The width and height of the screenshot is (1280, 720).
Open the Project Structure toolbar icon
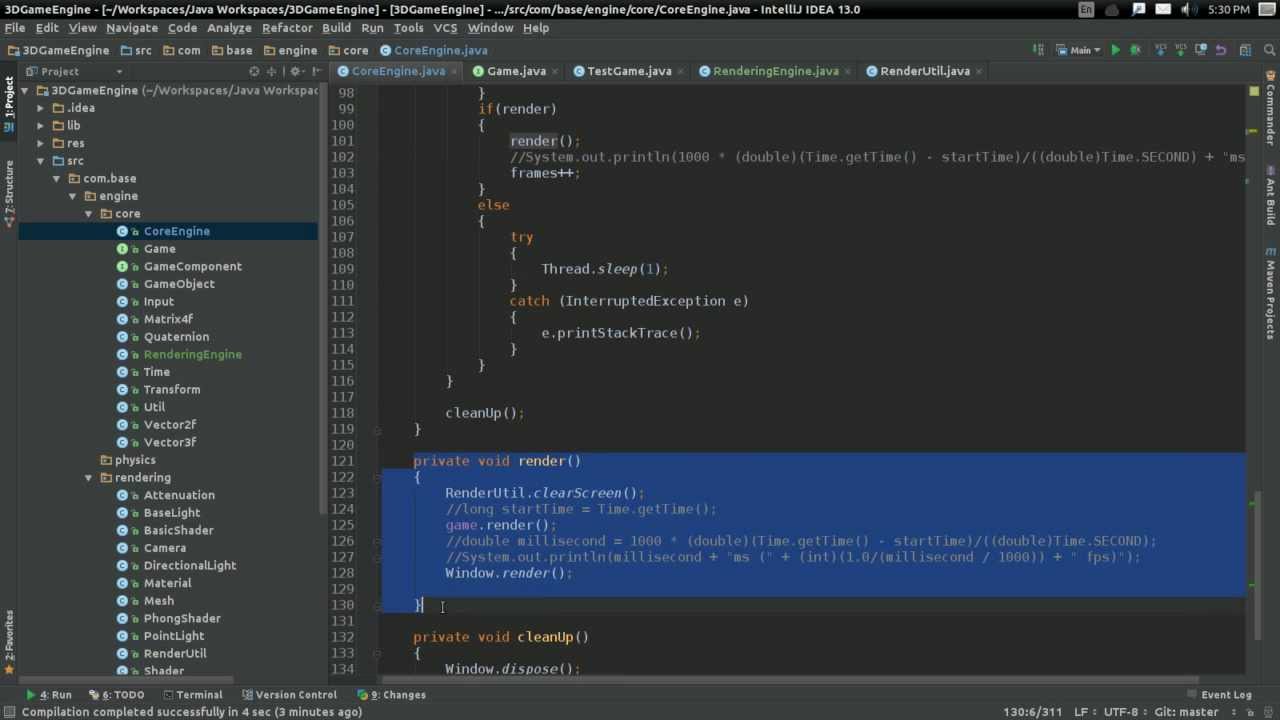click(x=1245, y=50)
